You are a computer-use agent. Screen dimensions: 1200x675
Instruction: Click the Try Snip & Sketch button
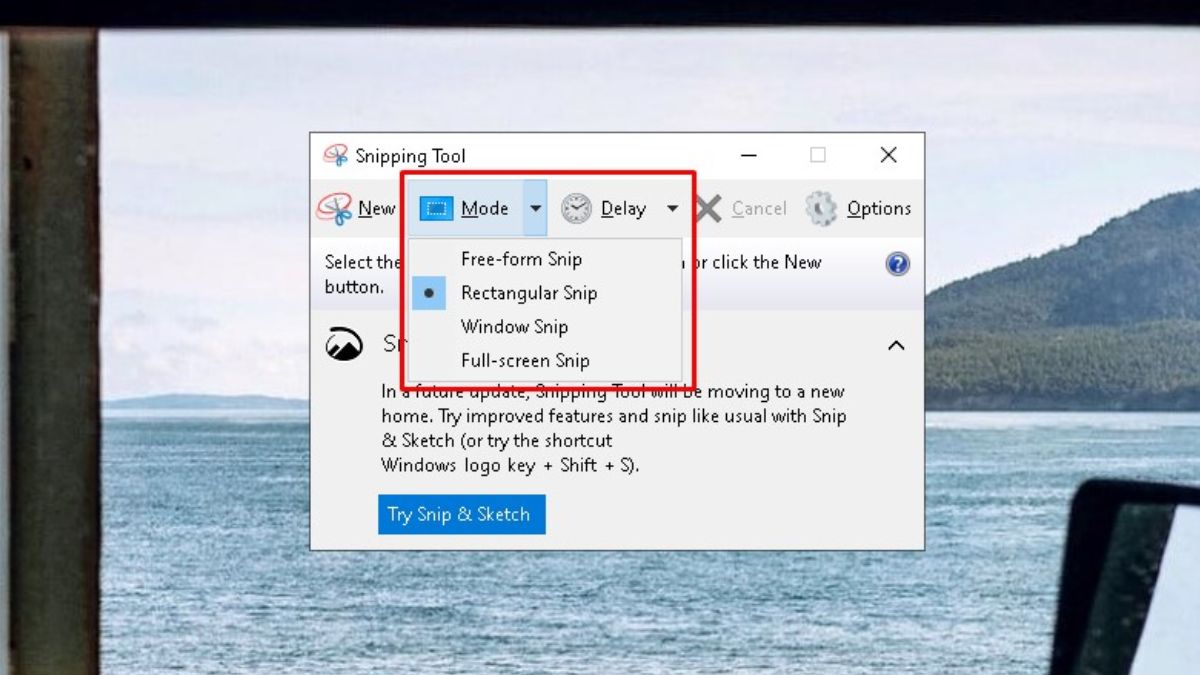point(461,514)
